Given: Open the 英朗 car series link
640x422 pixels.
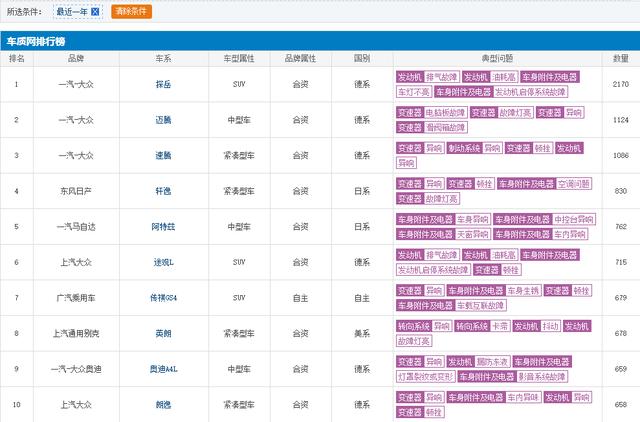Looking at the screenshot, I should (x=163, y=333).
